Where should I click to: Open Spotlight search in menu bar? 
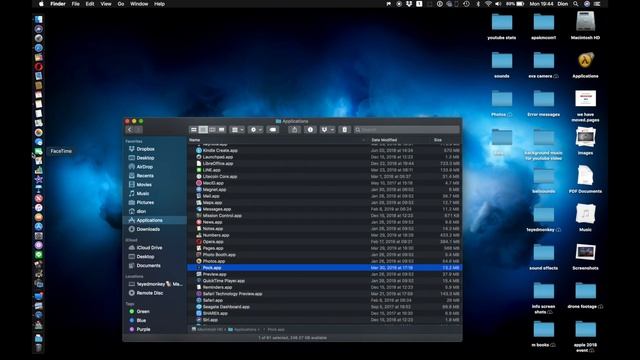(x=576, y=4)
